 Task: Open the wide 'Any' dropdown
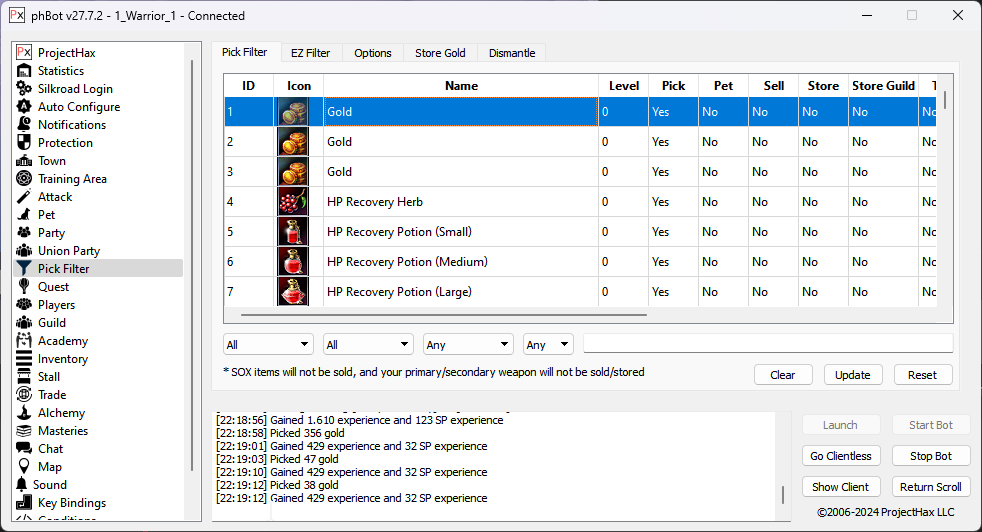click(468, 345)
